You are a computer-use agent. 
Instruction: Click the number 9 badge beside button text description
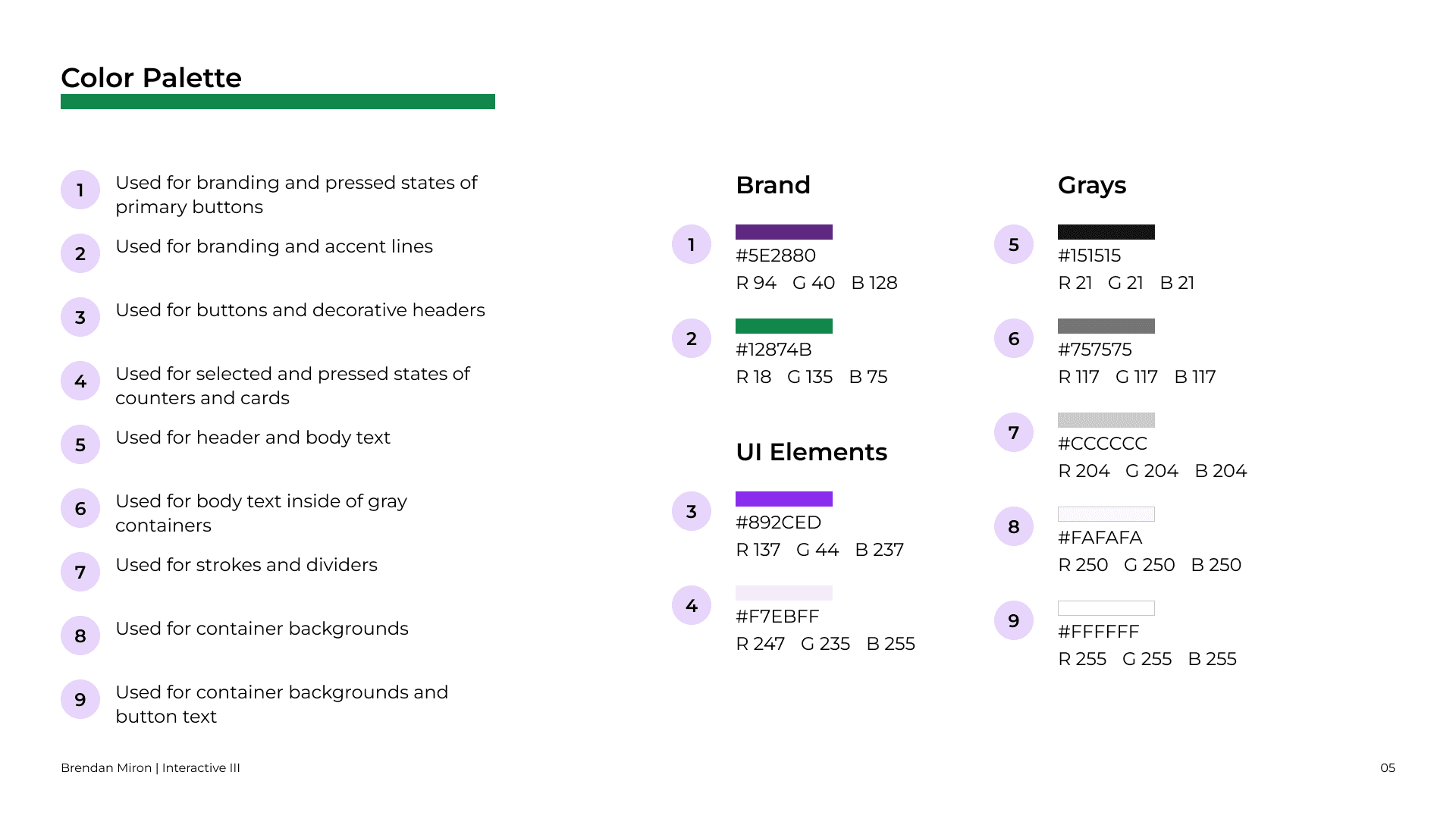(x=80, y=699)
